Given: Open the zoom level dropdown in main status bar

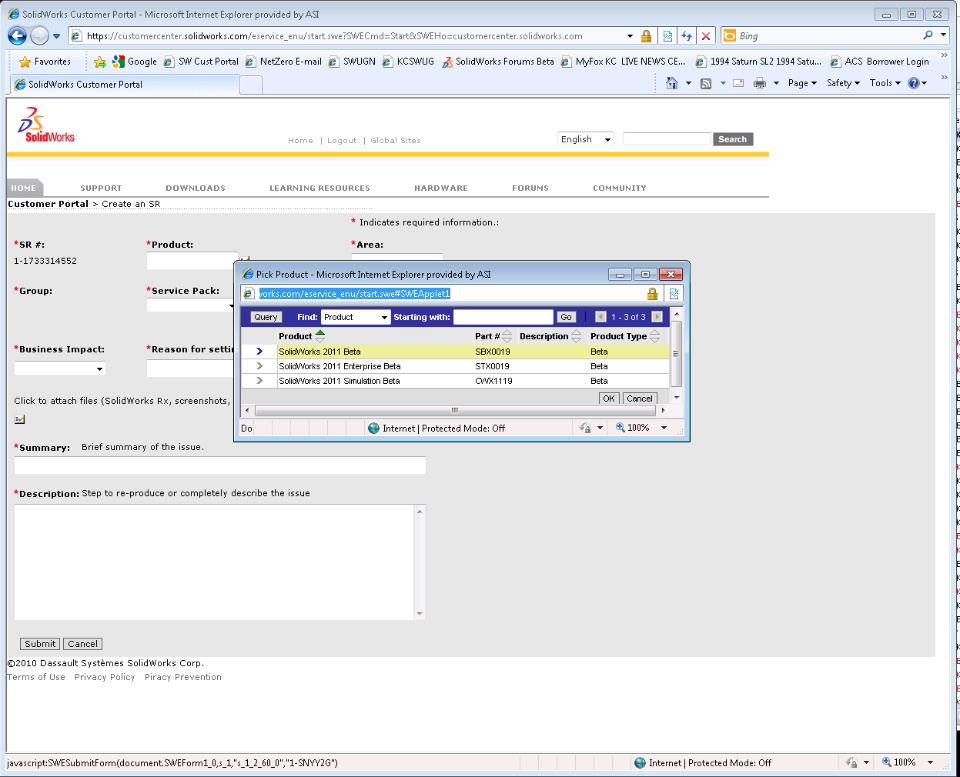Looking at the screenshot, I should pos(930,762).
